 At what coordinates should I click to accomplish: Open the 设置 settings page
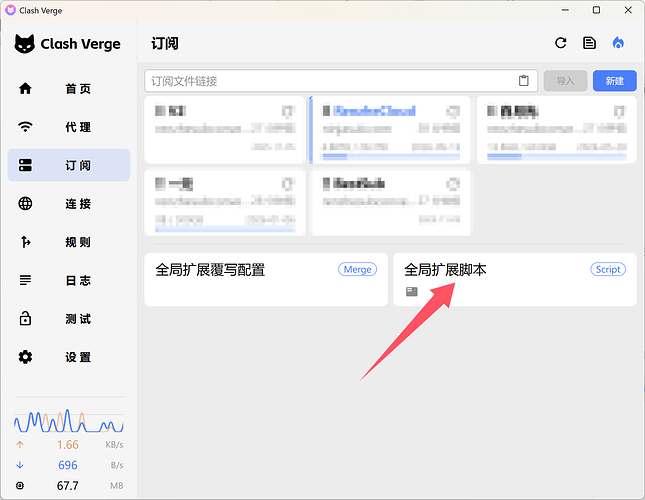coord(69,357)
